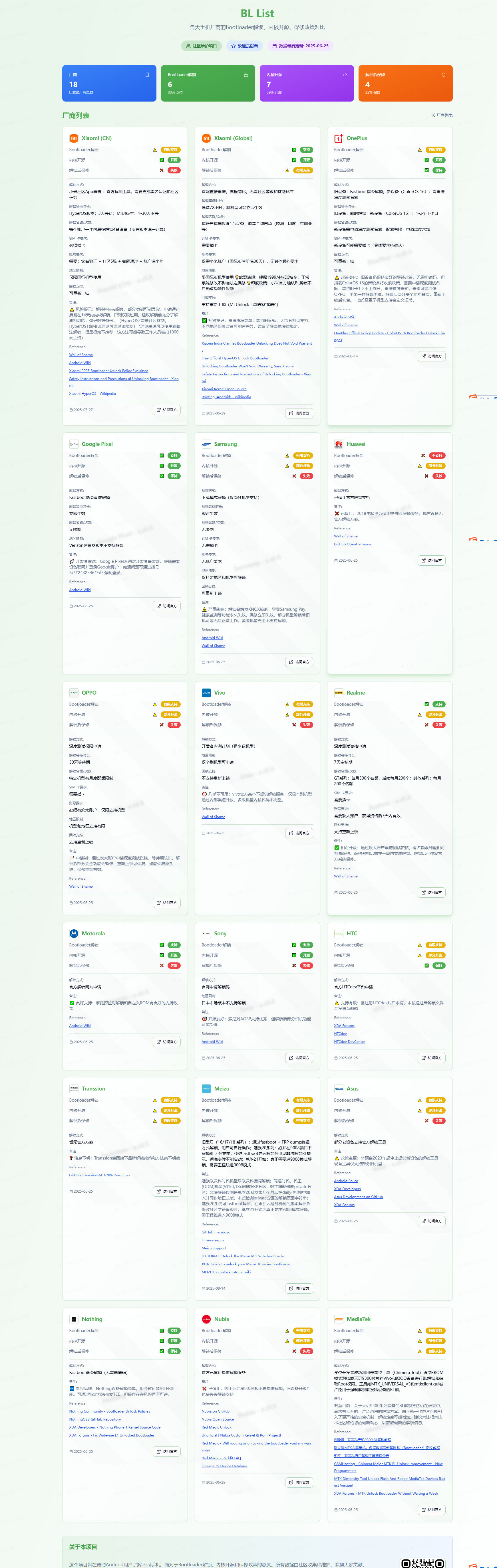
Task: Open the Meizu Support link
Action: [214, 1248]
